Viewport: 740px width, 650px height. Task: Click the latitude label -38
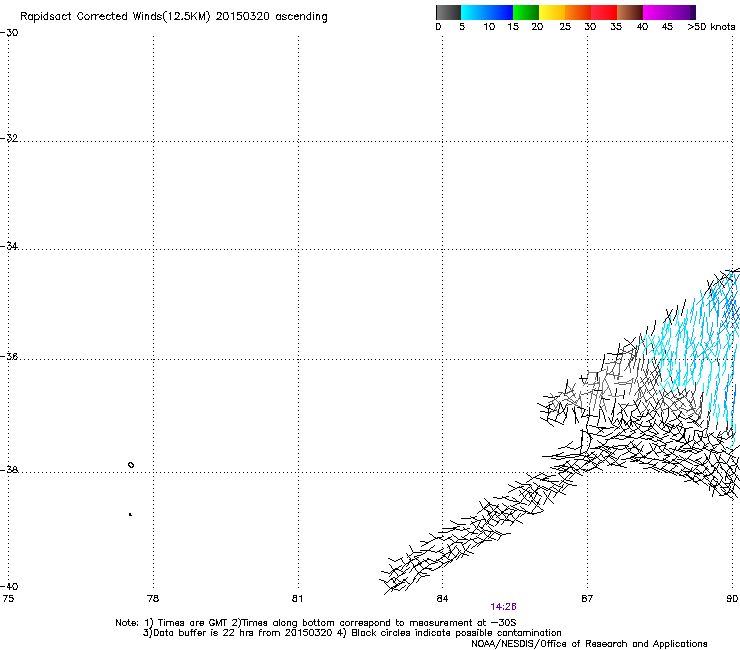9,470
